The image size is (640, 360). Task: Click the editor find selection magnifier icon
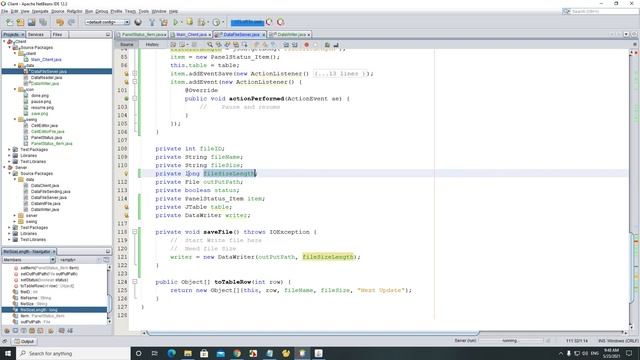pos(209,44)
